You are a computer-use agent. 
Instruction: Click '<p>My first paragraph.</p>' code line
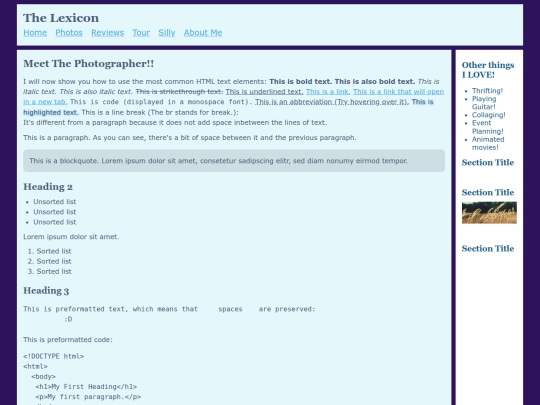point(88,397)
